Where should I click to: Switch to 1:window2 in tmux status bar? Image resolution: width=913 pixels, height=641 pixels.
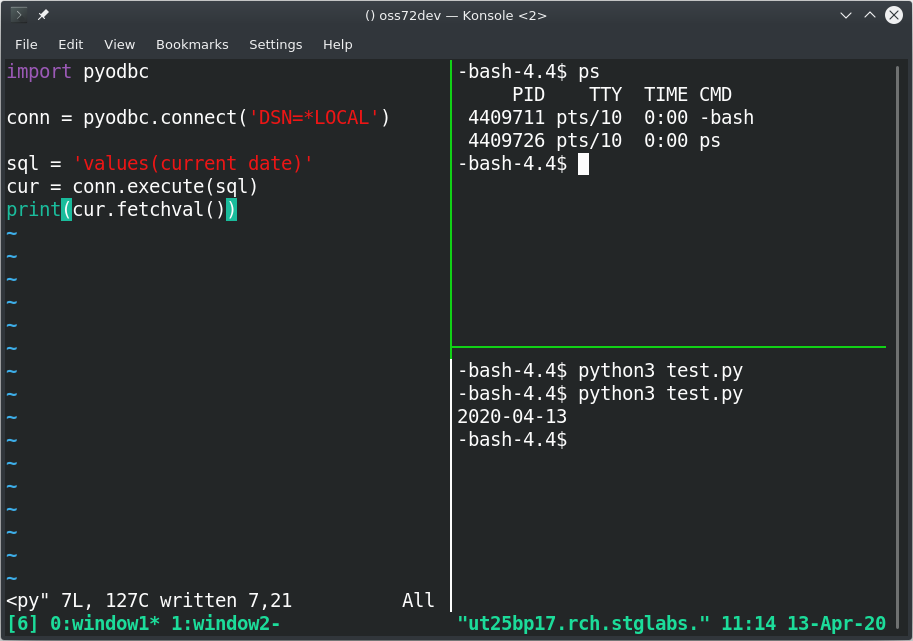(226, 624)
